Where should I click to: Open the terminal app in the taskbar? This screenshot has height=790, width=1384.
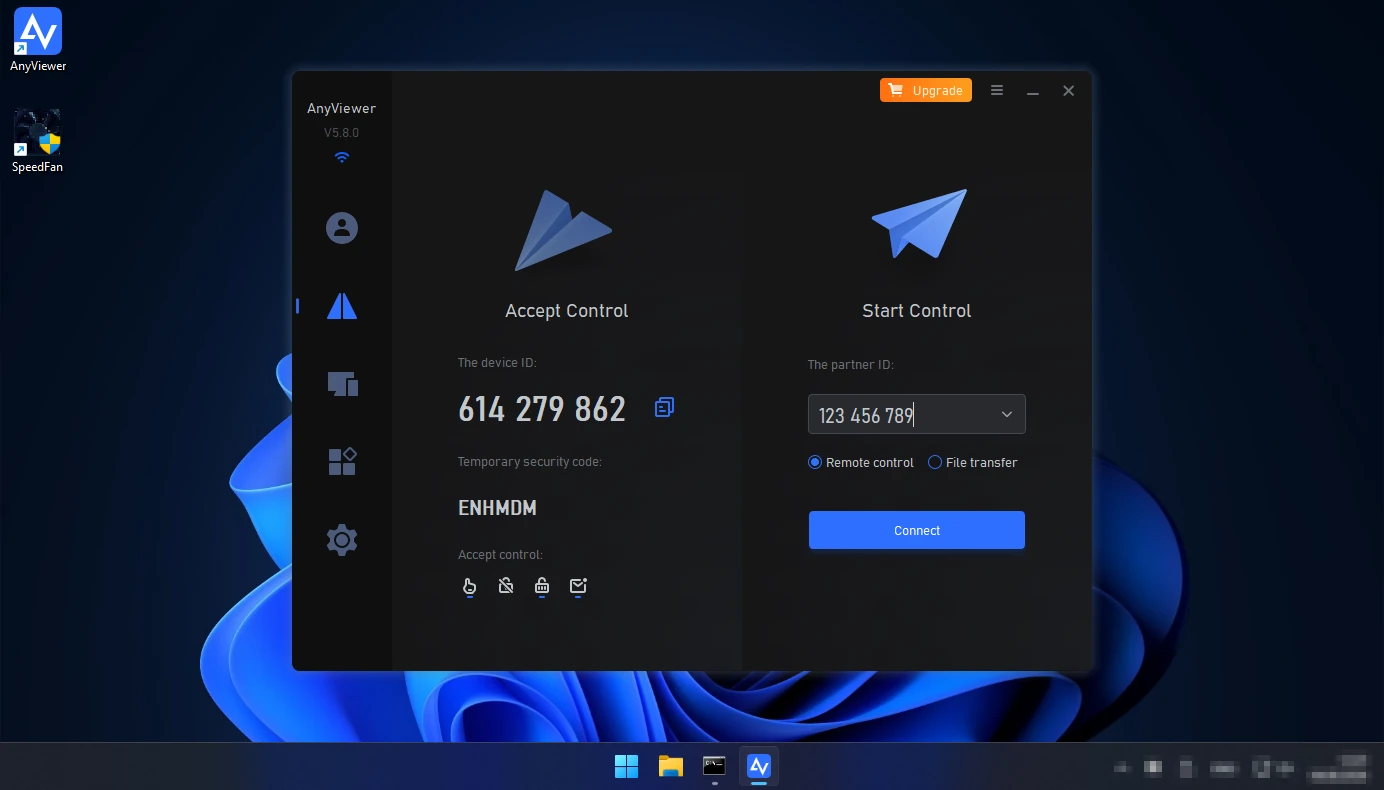click(x=714, y=767)
